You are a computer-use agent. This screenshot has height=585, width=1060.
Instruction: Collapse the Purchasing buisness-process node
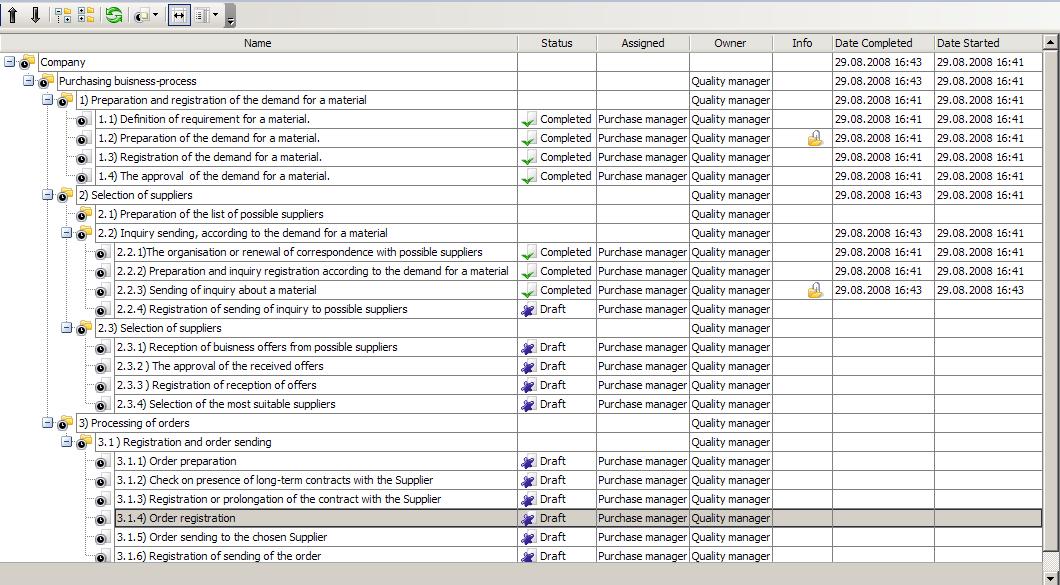28,80
